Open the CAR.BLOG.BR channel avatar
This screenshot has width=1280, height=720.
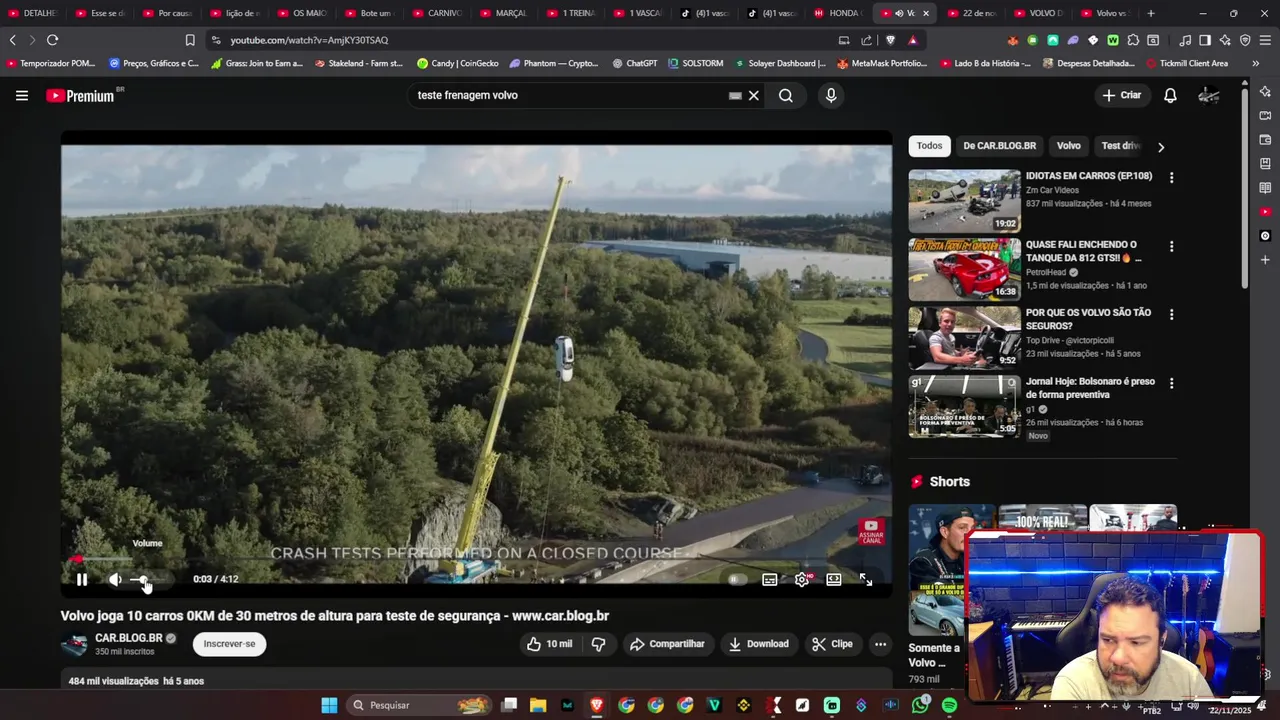[74, 645]
